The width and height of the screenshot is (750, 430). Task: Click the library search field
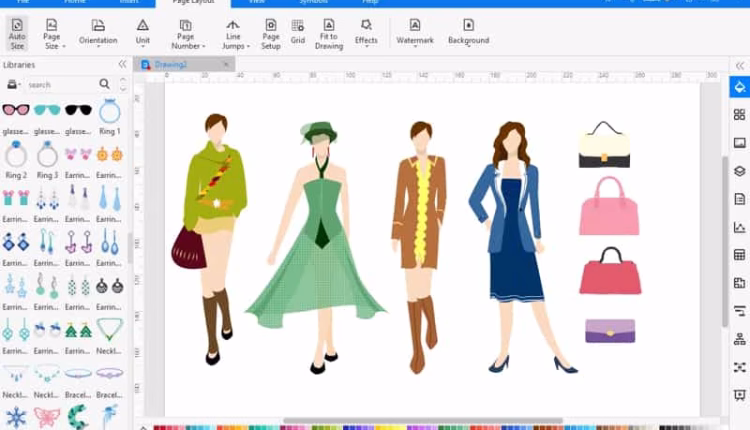(x=61, y=85)
